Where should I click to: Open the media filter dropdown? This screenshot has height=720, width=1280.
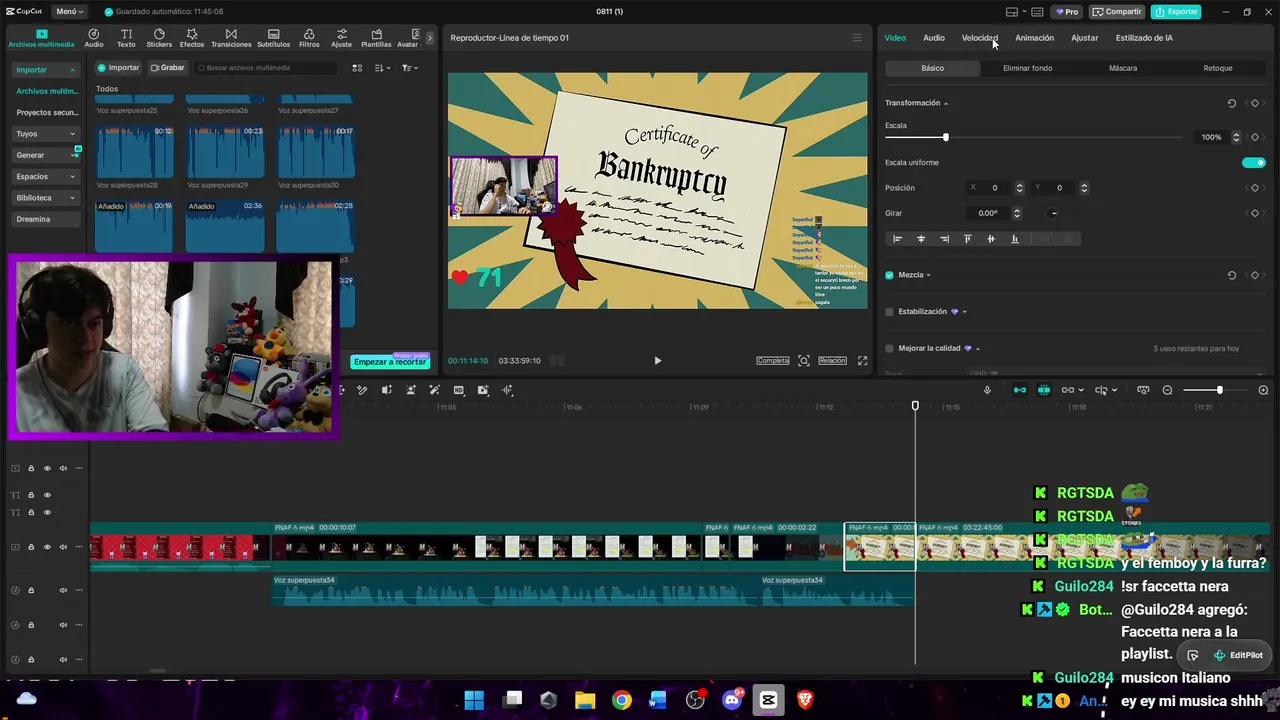(x=410, y=68)
